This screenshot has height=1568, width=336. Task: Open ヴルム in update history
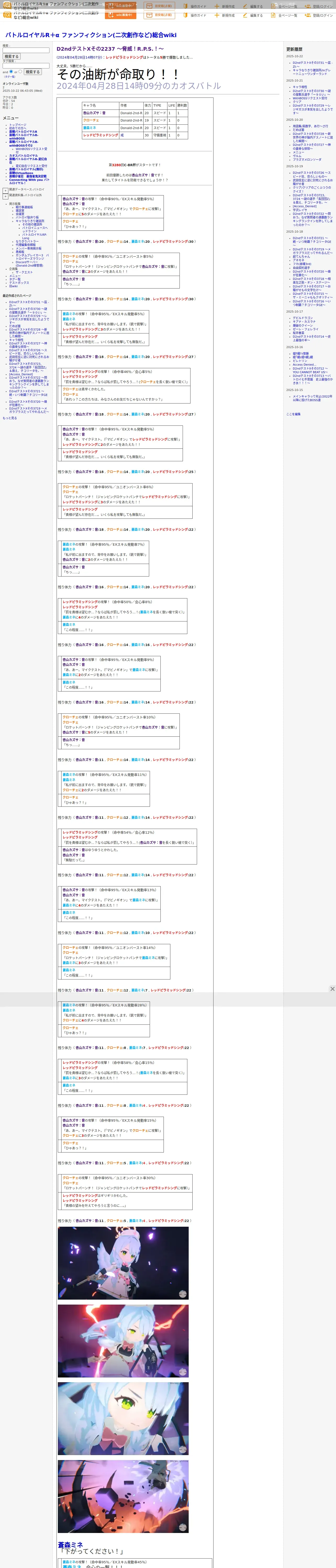(x=297, y=156)
